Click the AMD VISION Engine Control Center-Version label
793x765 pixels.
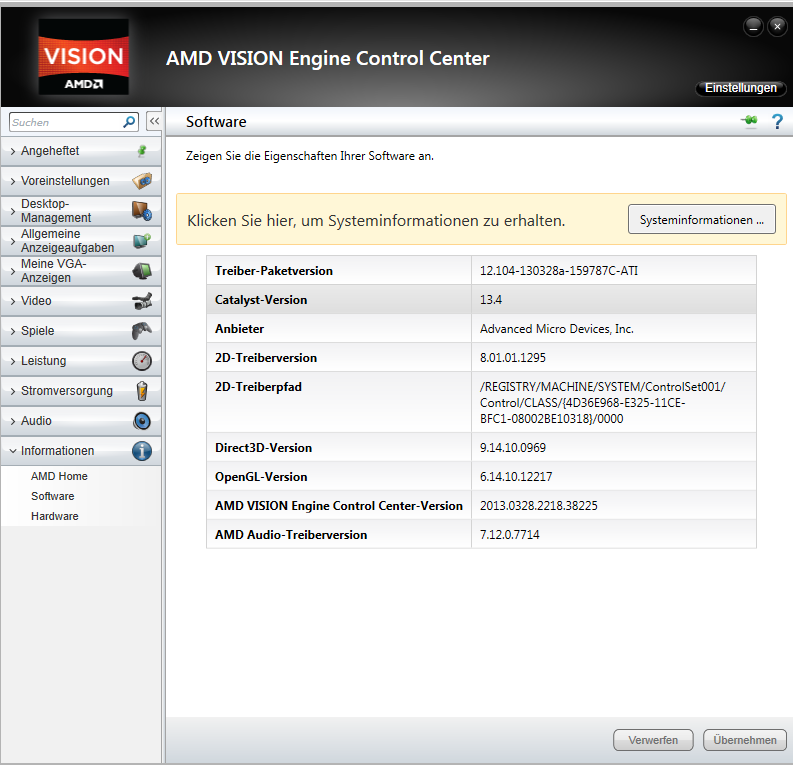[339, 506]
